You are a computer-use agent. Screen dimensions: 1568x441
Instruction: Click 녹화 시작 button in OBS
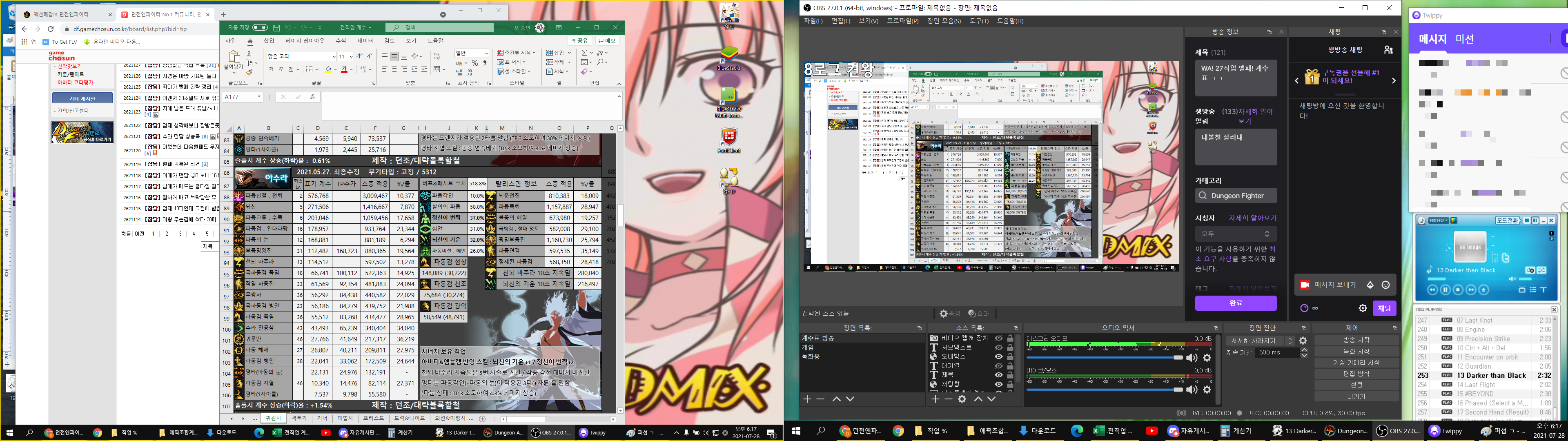(1356, 352)
